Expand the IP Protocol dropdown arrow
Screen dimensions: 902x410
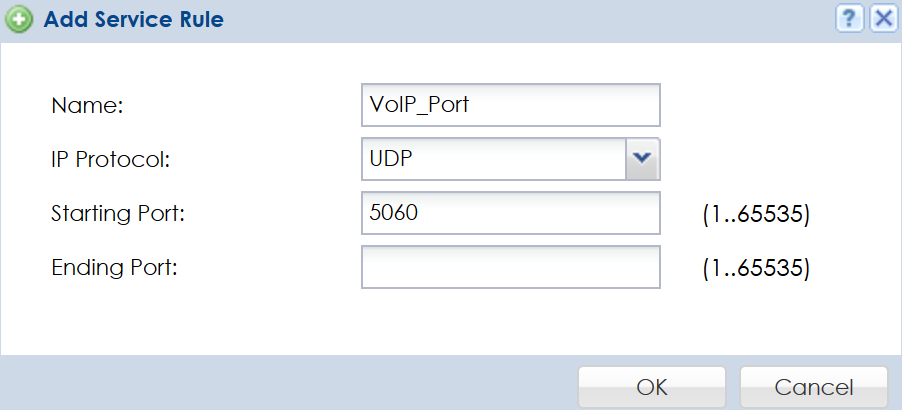[642, 158]
